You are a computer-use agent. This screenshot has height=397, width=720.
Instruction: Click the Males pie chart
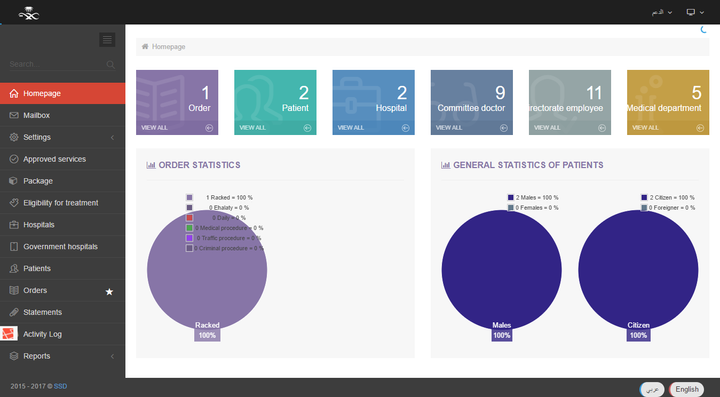coord(501,270)
